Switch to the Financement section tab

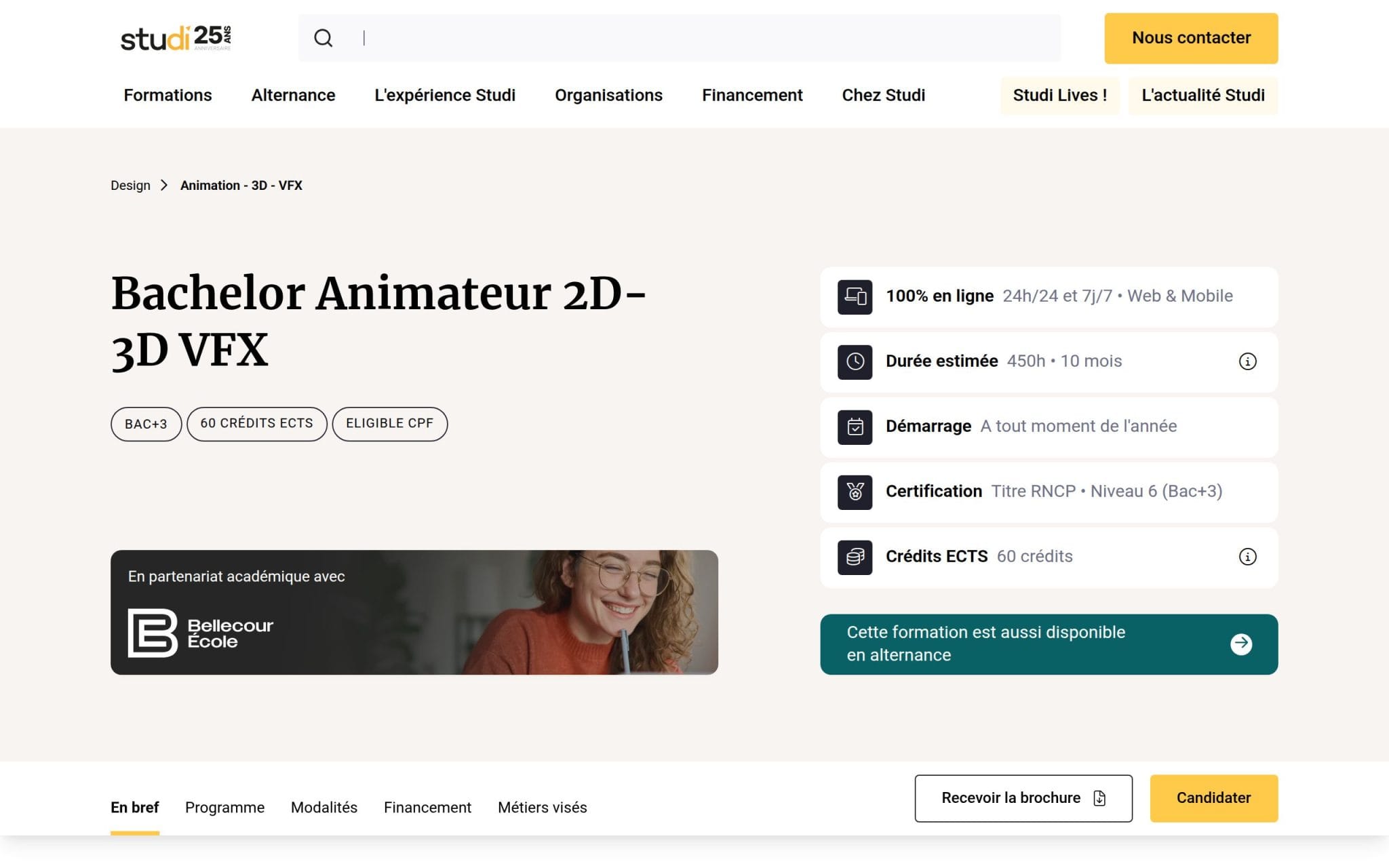(427, 808)
